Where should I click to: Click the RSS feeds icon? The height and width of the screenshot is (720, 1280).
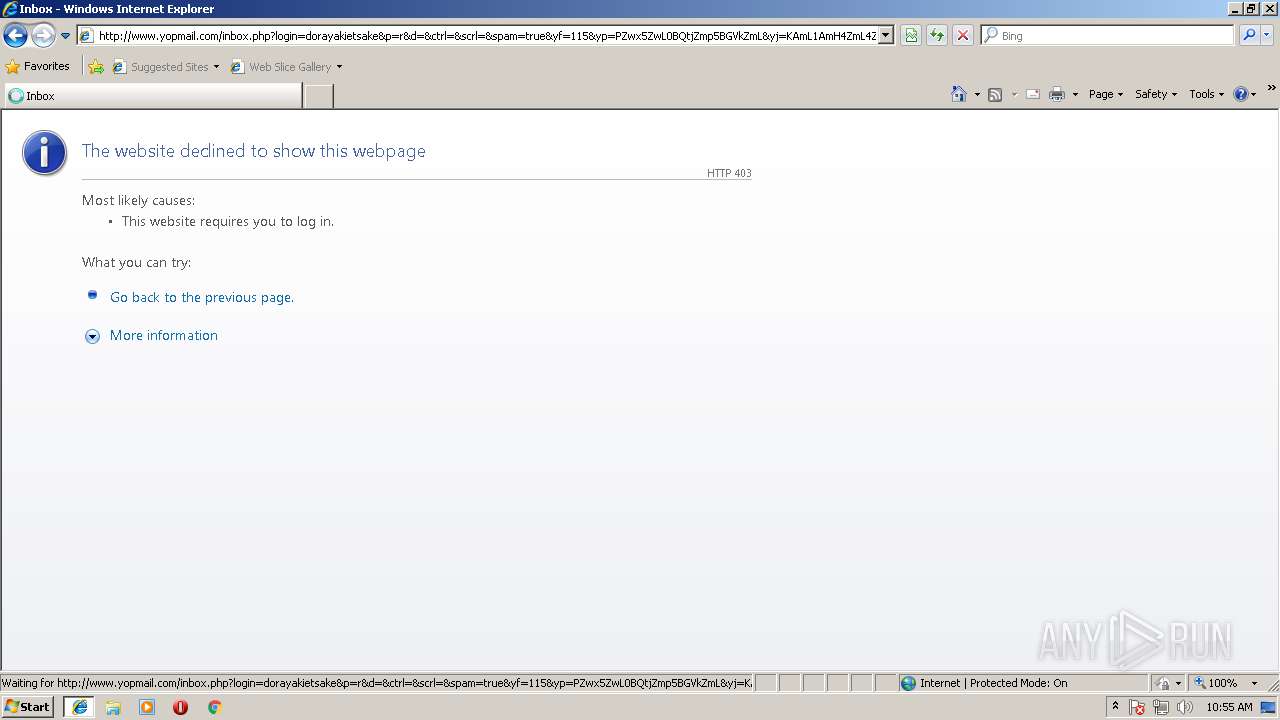(995, 94)
